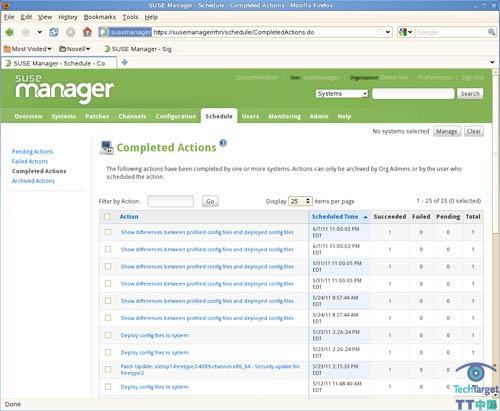500x411 pixels.
Task: Check the box for the Patch Update freetype2 action
Action: [x=108, y=369]
